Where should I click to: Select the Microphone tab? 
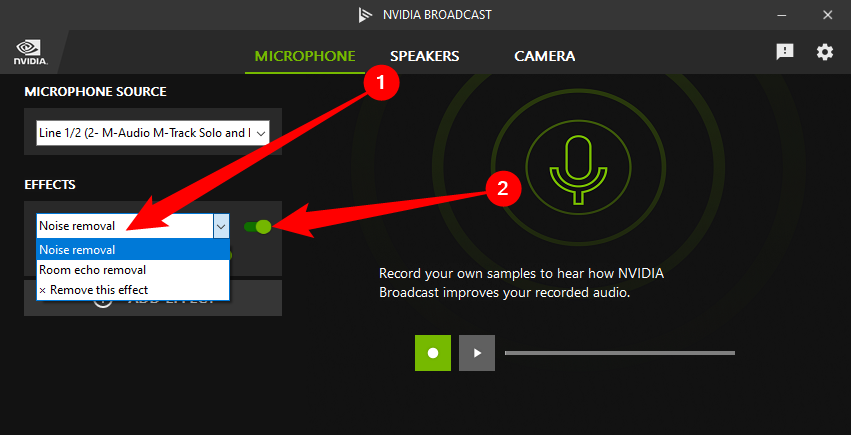[x=305, y=56]
